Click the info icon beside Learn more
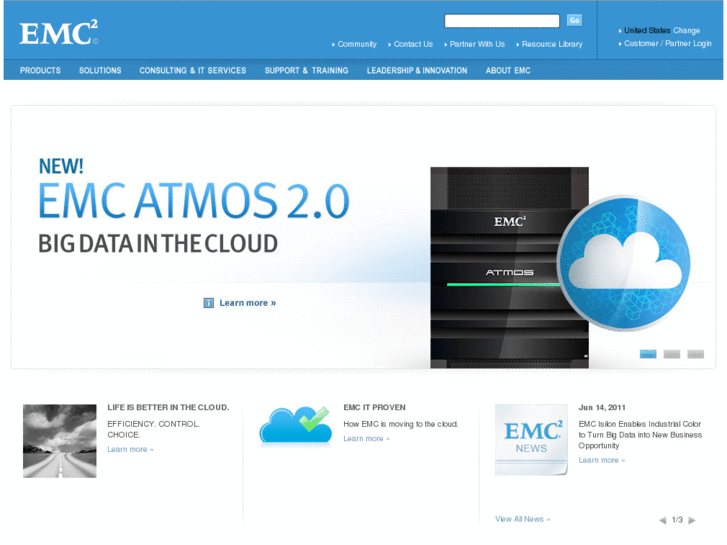 click(x=209, y=303)
